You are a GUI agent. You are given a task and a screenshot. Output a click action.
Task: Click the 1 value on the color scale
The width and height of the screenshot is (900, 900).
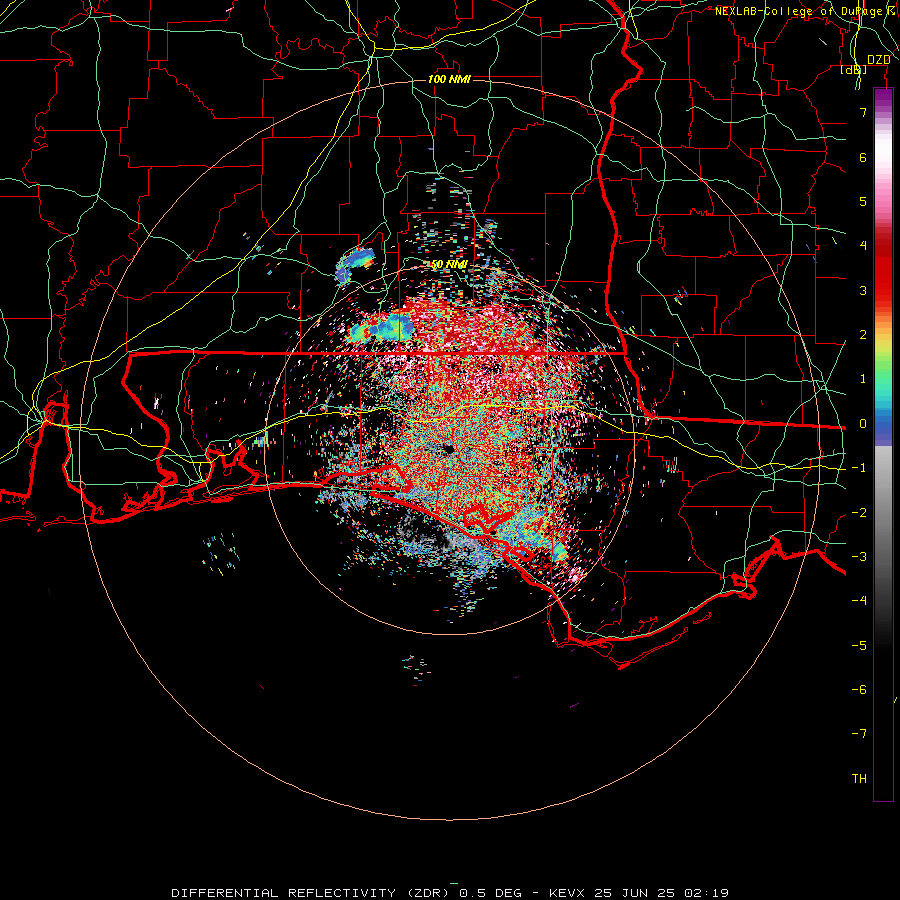click(863, 379)
